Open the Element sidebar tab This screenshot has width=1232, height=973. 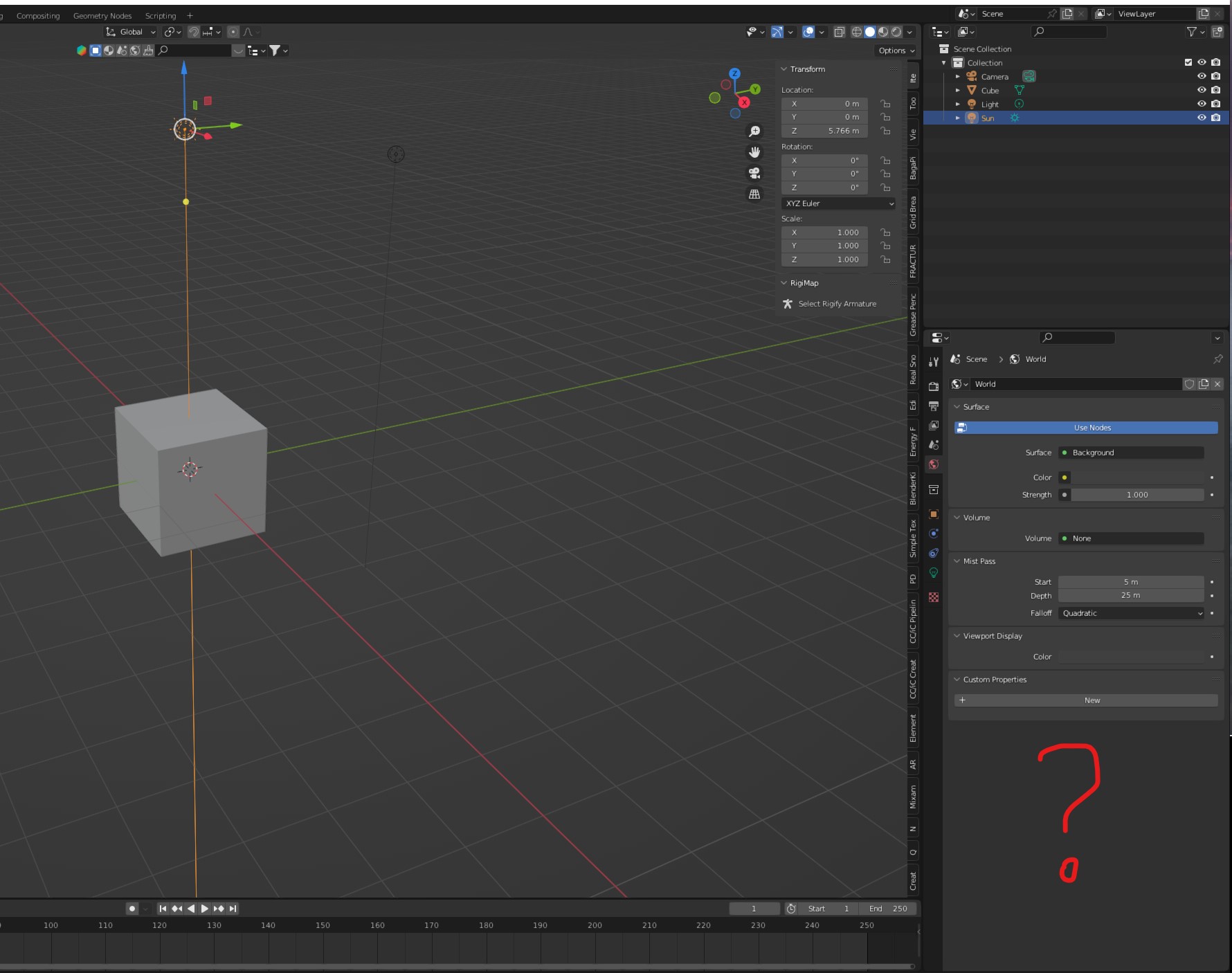[x=913, y=728]
